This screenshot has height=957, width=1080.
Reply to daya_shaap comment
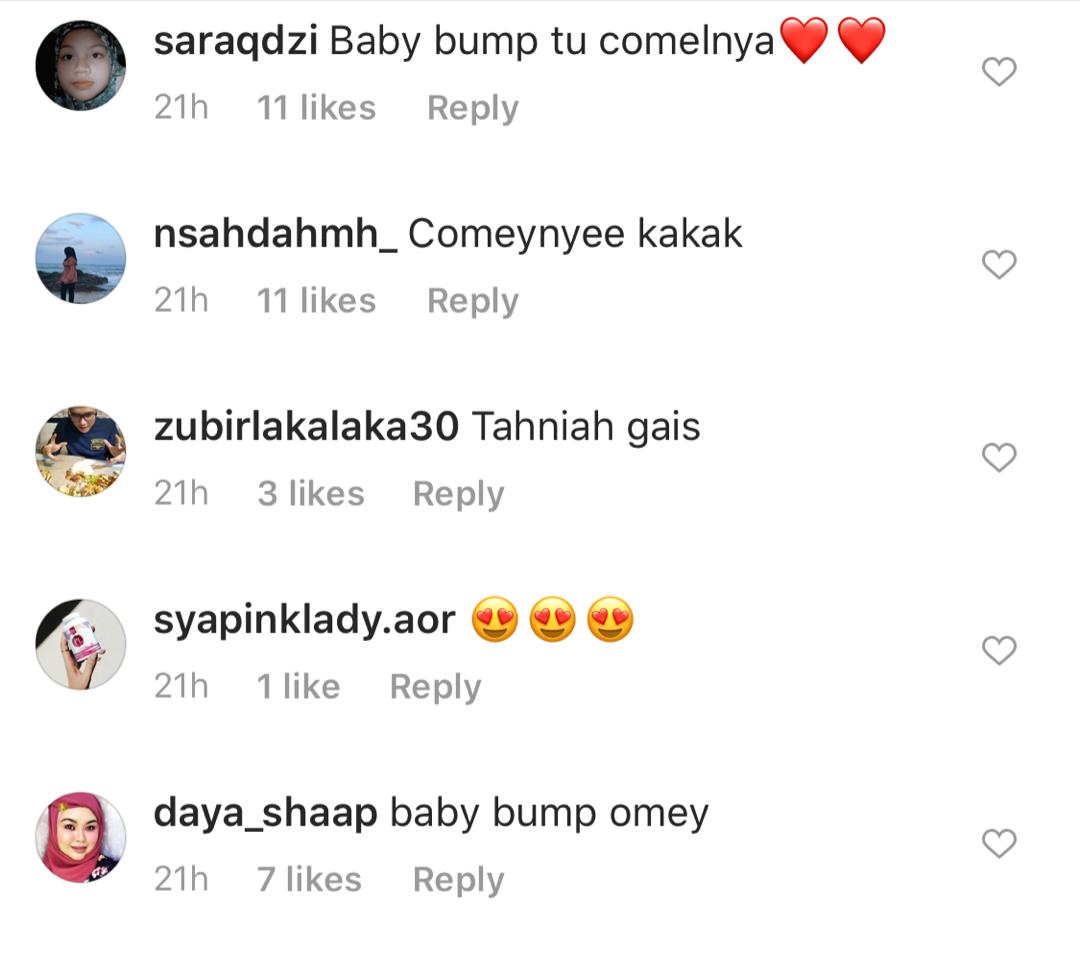click(x=459, y=880)
